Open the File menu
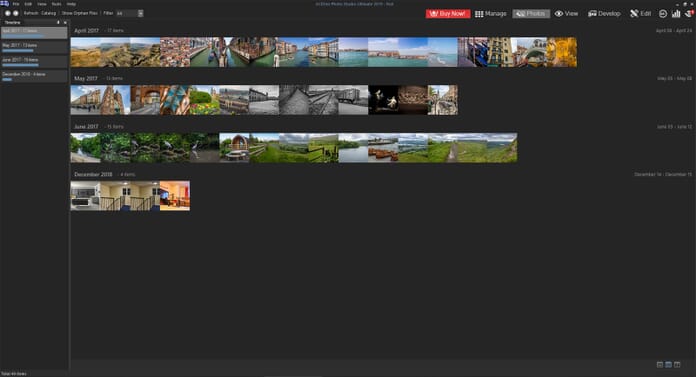 tap(16, 4)
